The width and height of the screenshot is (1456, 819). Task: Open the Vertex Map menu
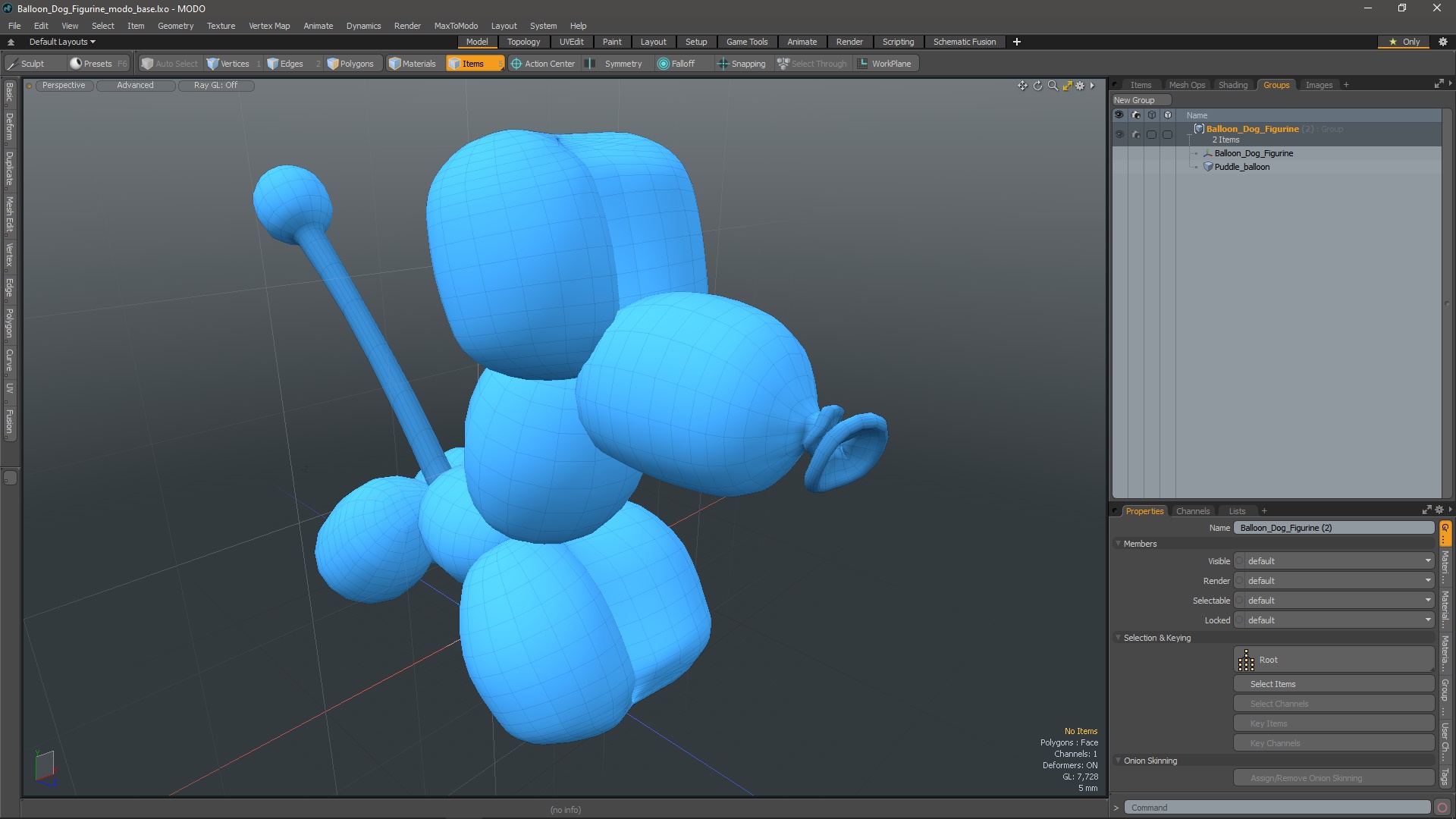pos(269,26)
